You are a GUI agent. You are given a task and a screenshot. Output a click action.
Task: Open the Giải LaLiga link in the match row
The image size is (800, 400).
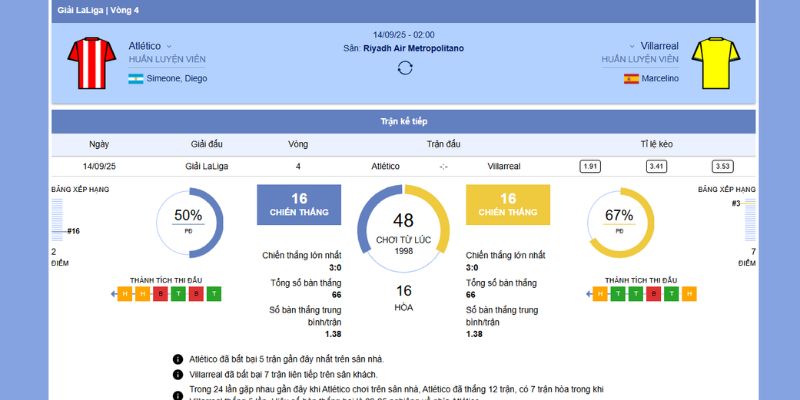tap(206, 166)
